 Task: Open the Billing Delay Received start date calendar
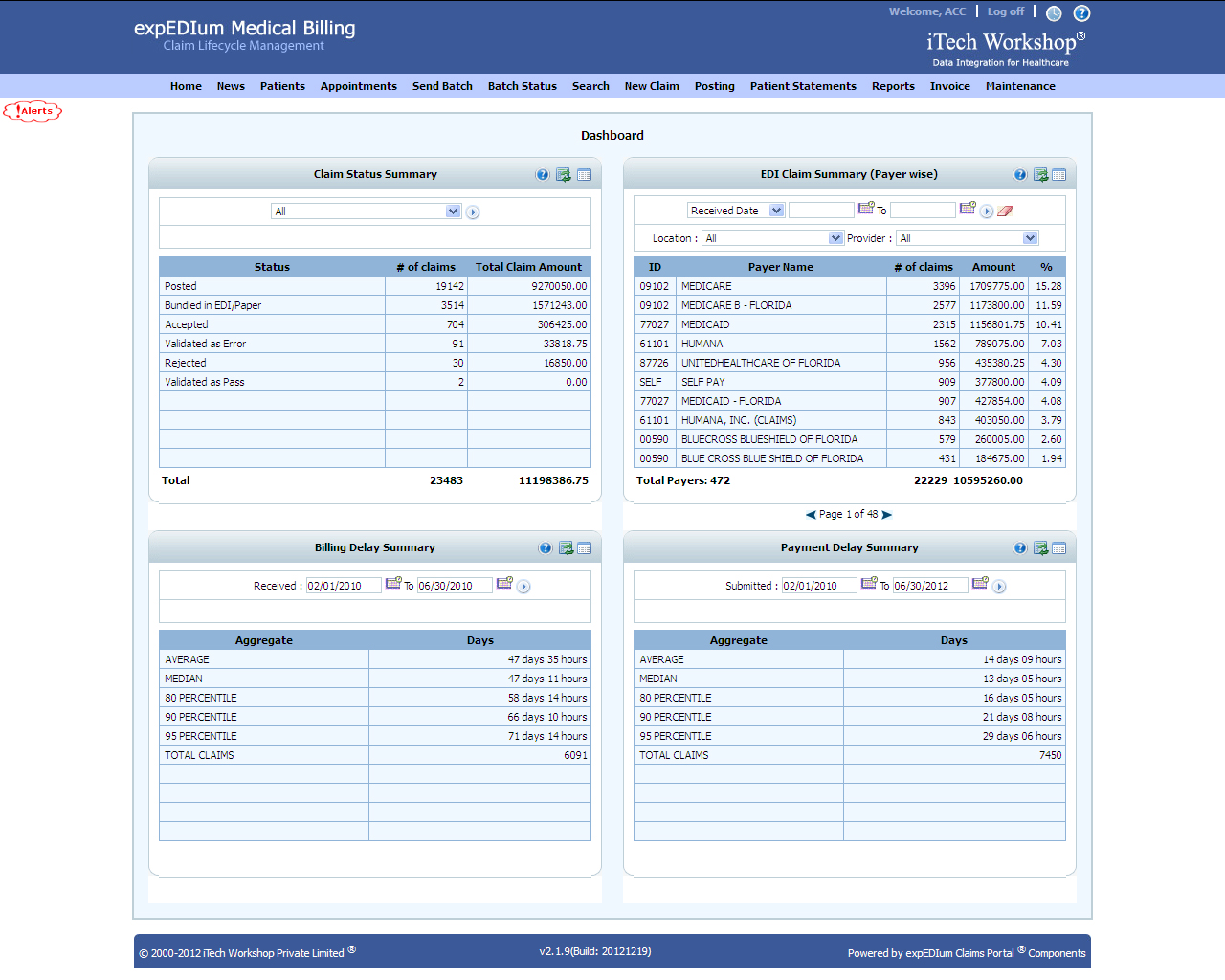pyautogui.click(x=393, y=583)
